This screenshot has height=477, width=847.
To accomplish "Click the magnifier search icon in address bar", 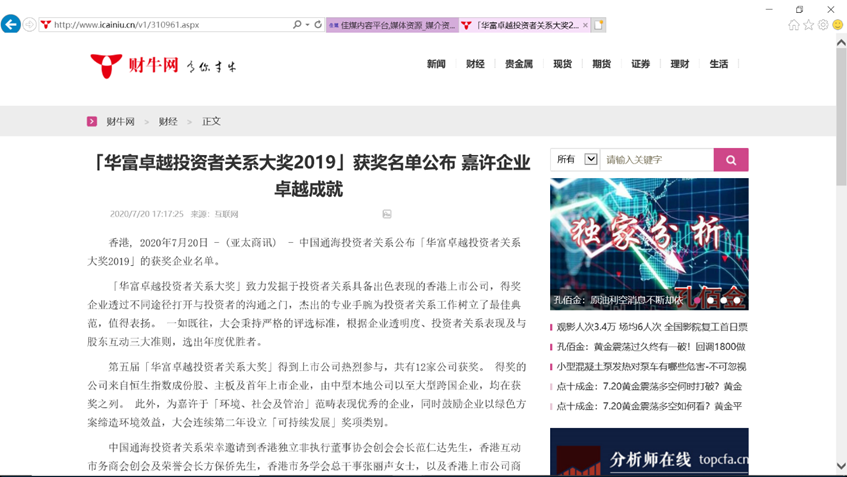I will tap(297, 24).
